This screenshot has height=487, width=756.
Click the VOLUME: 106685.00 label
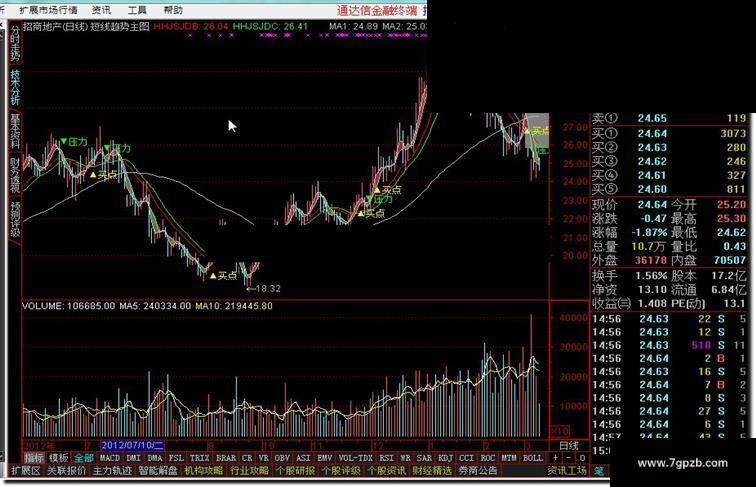click(69, 306)
